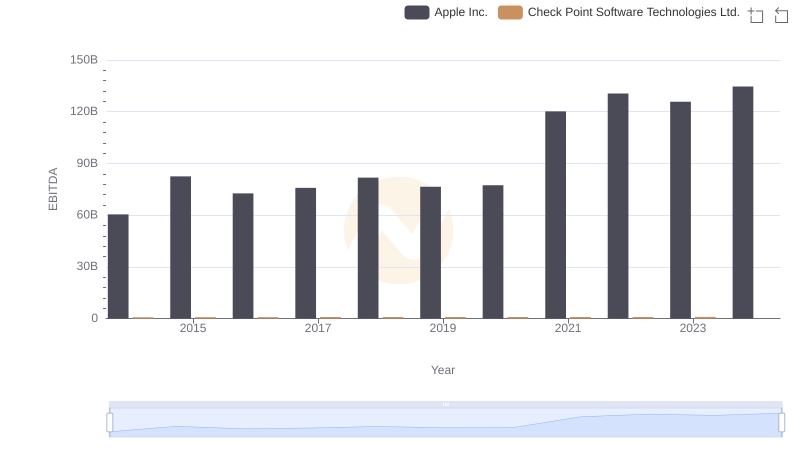Select the 2015 Apple bar
The height and width of the screenshot is (461, 800).
point(181,247)
